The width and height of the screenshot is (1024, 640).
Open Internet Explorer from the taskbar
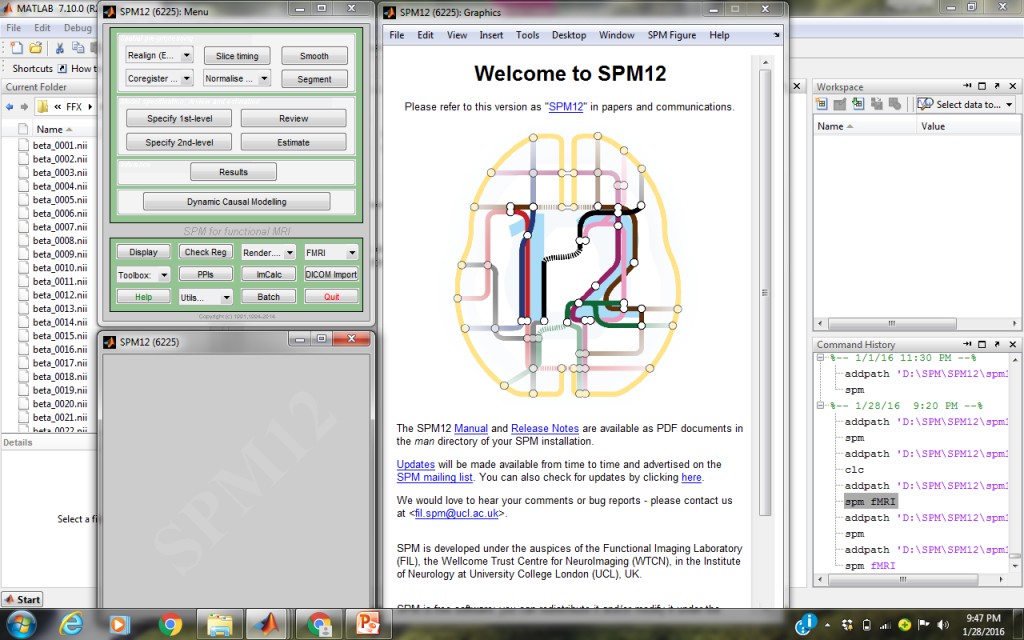(x=71, y=625)
